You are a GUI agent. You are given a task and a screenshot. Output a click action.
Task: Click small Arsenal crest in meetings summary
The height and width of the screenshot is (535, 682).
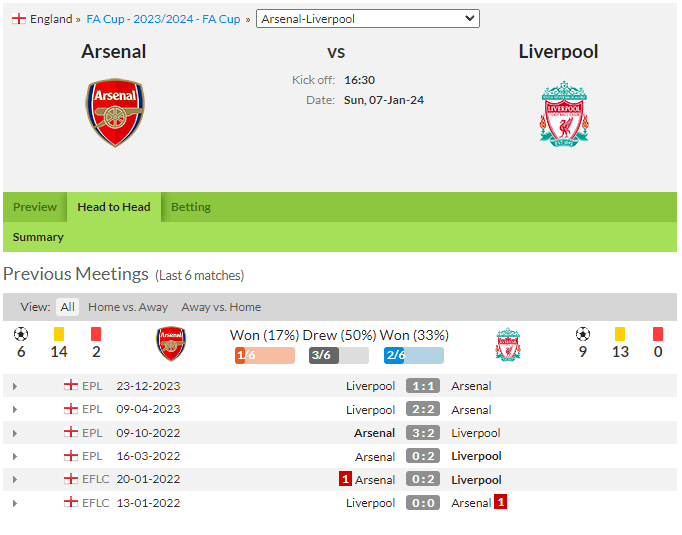tap(171, 344)
